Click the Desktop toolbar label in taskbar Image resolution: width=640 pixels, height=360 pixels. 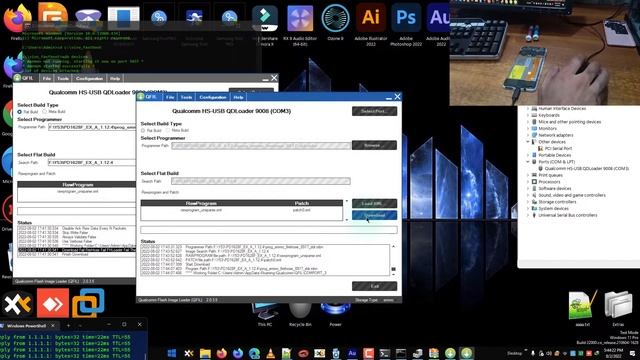coord(514,353)
